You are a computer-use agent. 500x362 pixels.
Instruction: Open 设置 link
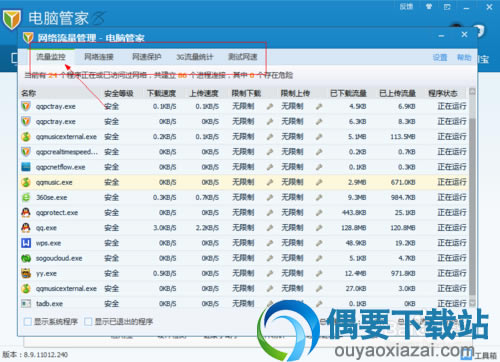click(x=440, y=58)
